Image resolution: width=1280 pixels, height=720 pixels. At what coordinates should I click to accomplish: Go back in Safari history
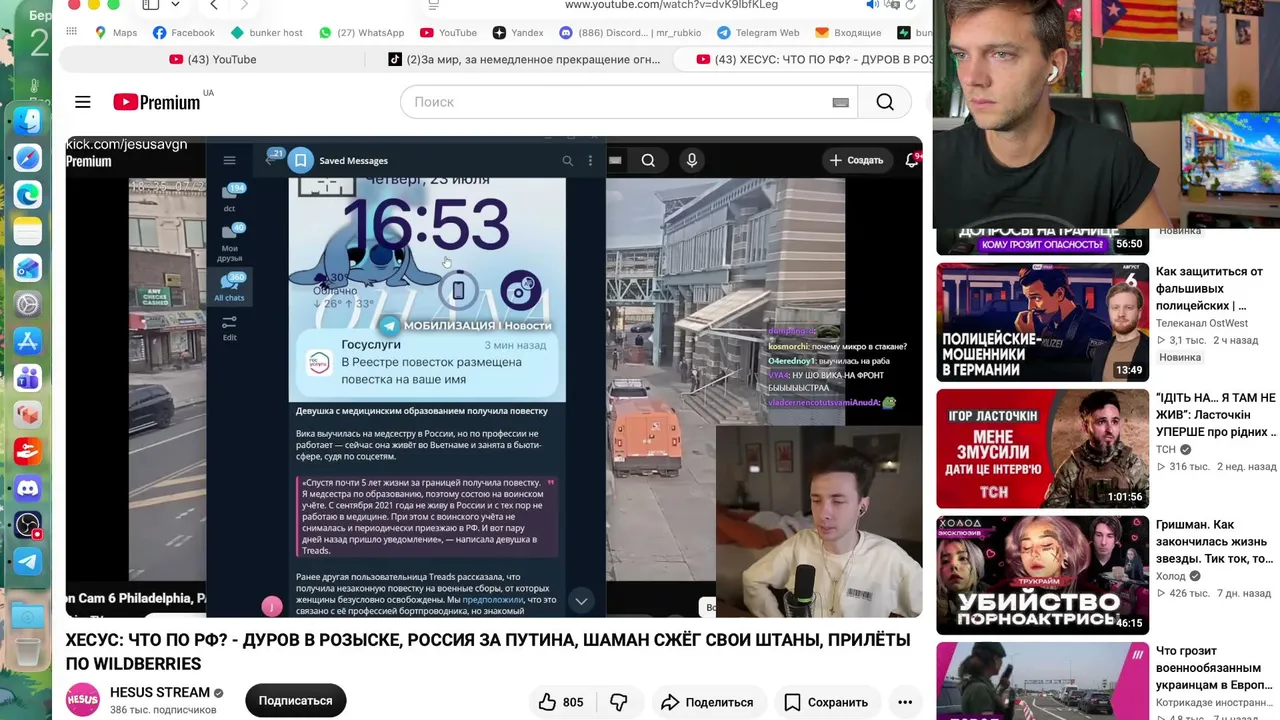(214, 5)
